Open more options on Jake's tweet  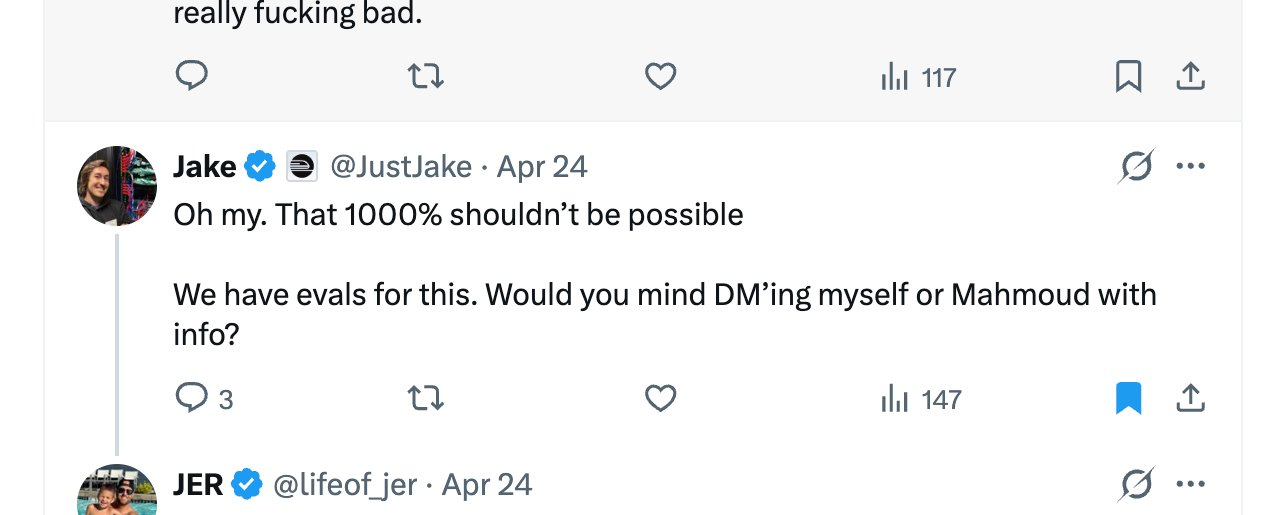[x=1190, y=166]
